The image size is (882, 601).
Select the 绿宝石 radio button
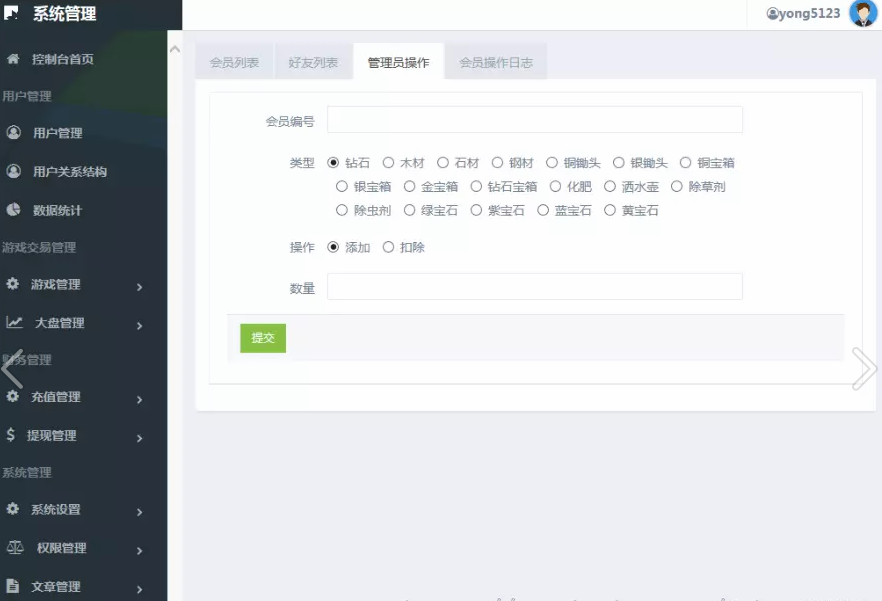click(x=410, y=210)
